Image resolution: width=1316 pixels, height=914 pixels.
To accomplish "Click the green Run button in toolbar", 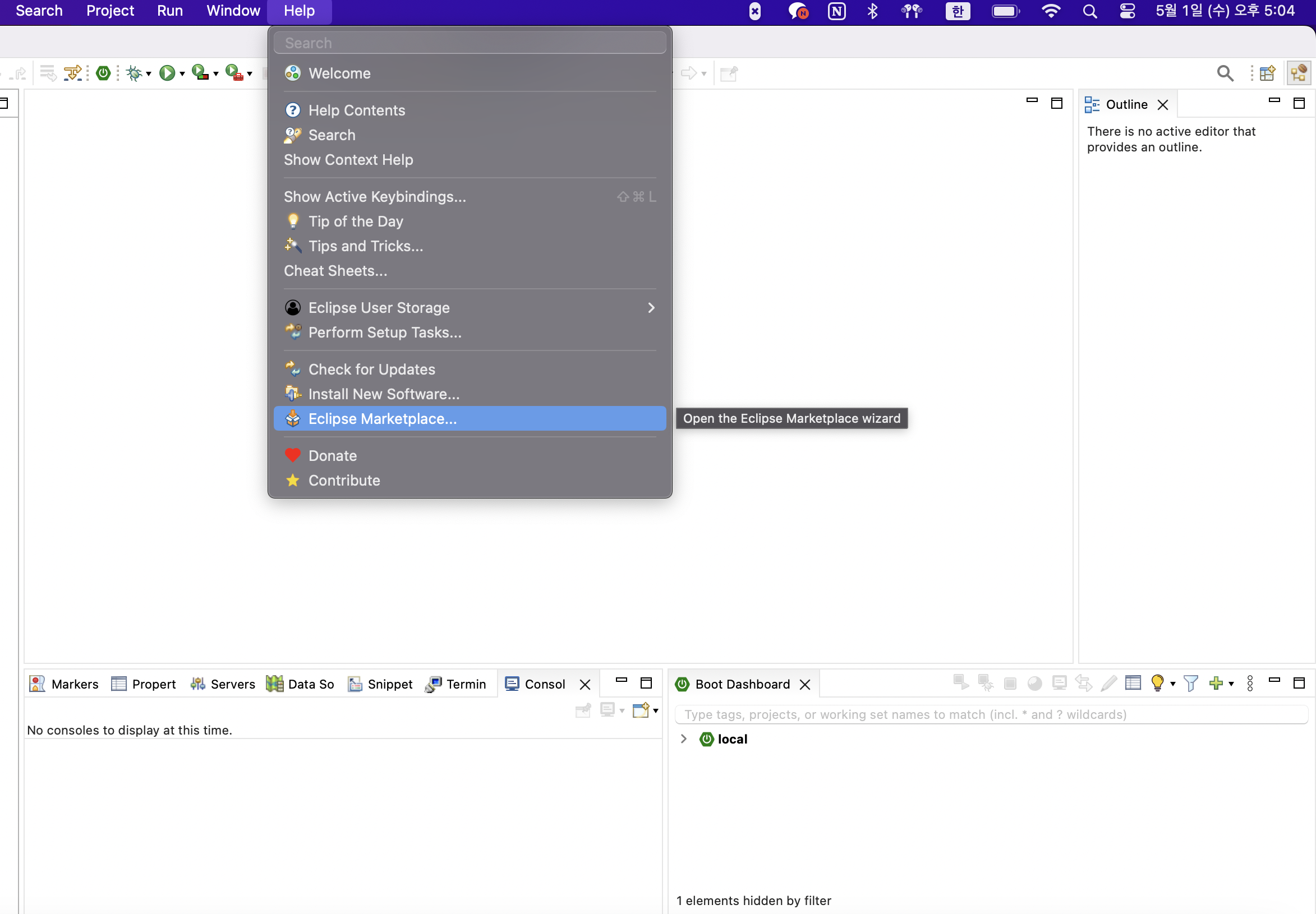I will coord(167,73).
